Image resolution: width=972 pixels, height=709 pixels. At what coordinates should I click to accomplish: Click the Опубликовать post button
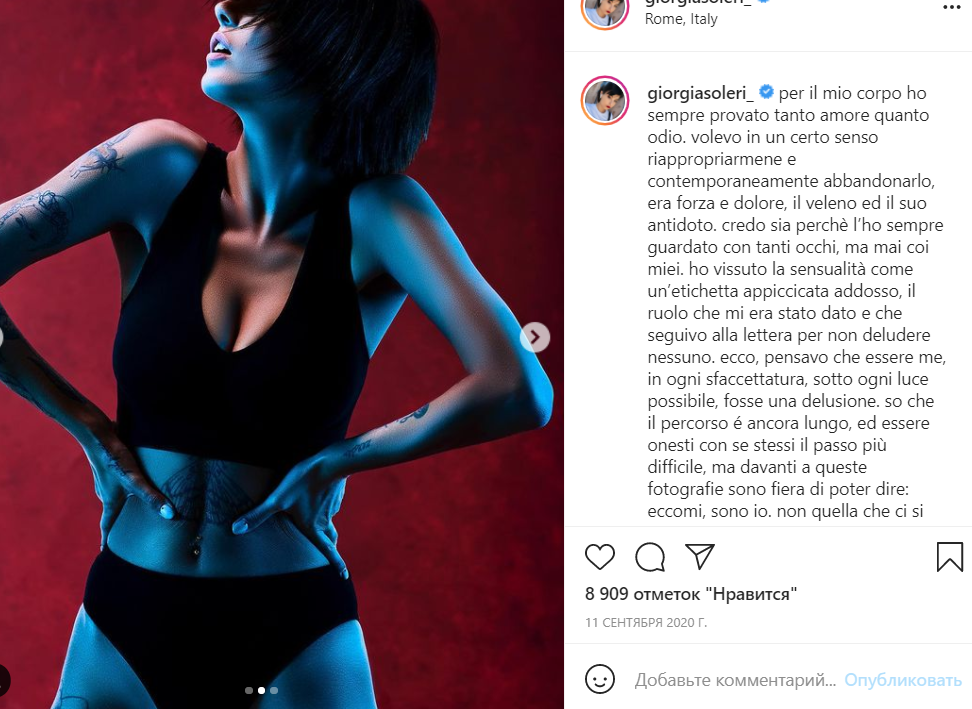click(903, 680)
